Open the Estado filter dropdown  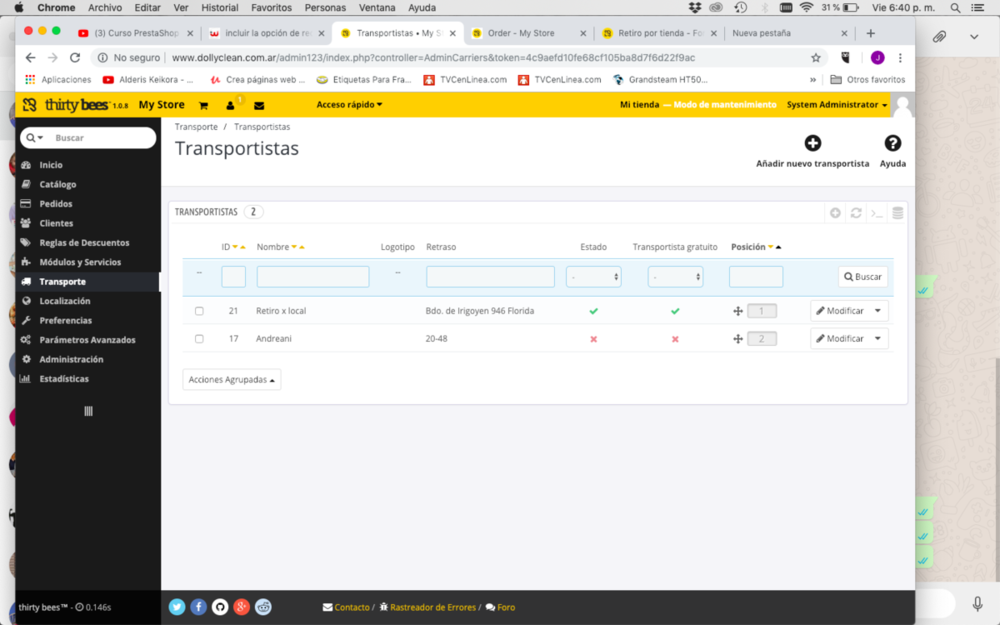click(x=593, y=277)
